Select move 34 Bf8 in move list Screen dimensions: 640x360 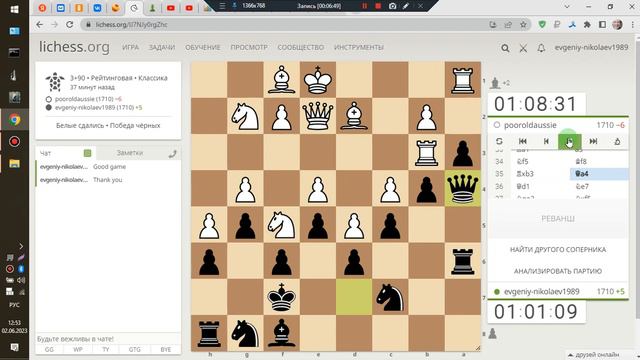click(x=599, y=161)
